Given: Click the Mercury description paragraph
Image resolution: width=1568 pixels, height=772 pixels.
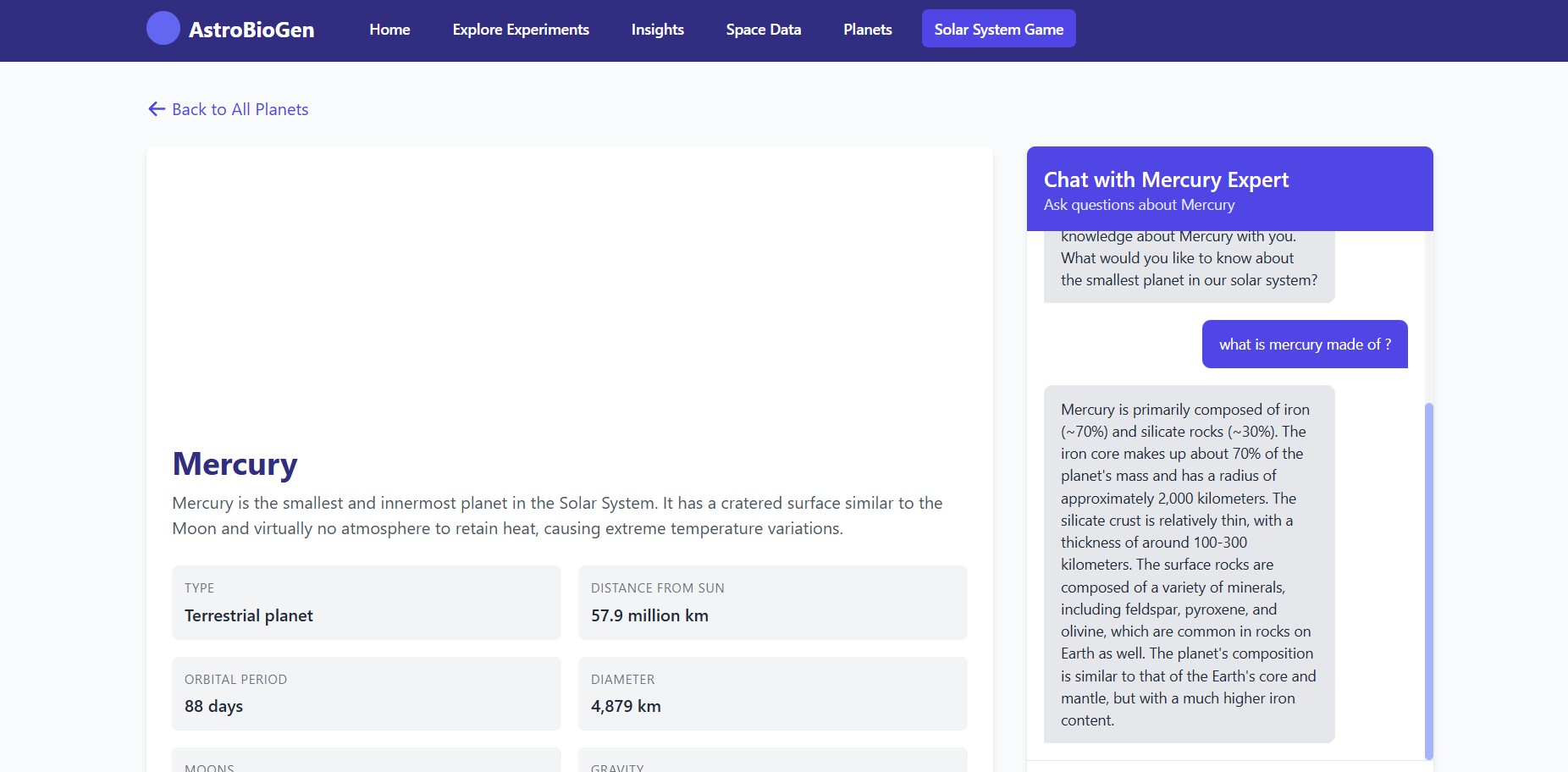Looking at the screenshot, I should (557, 516).
